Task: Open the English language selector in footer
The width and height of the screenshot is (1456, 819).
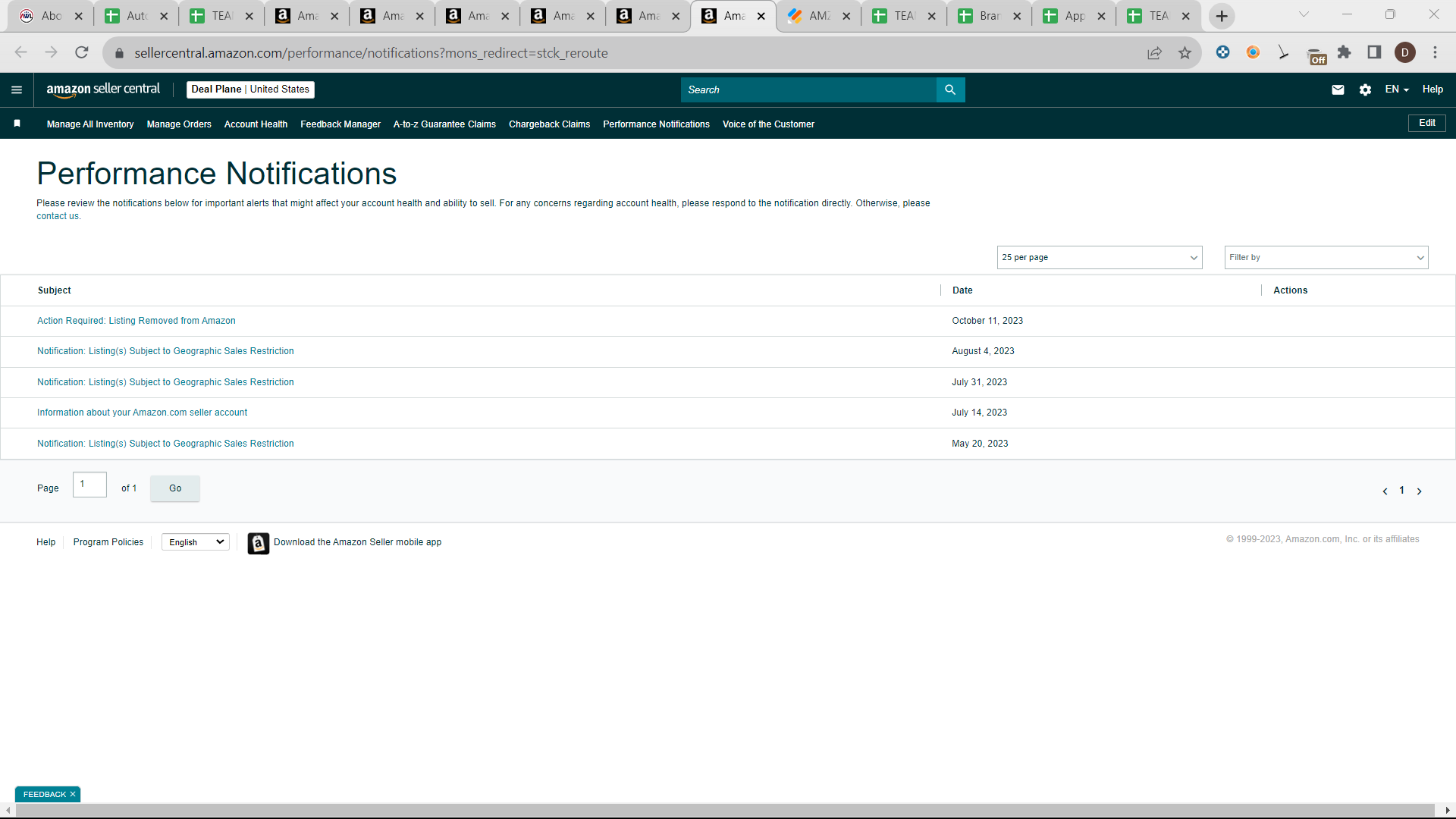Action: 196,542
